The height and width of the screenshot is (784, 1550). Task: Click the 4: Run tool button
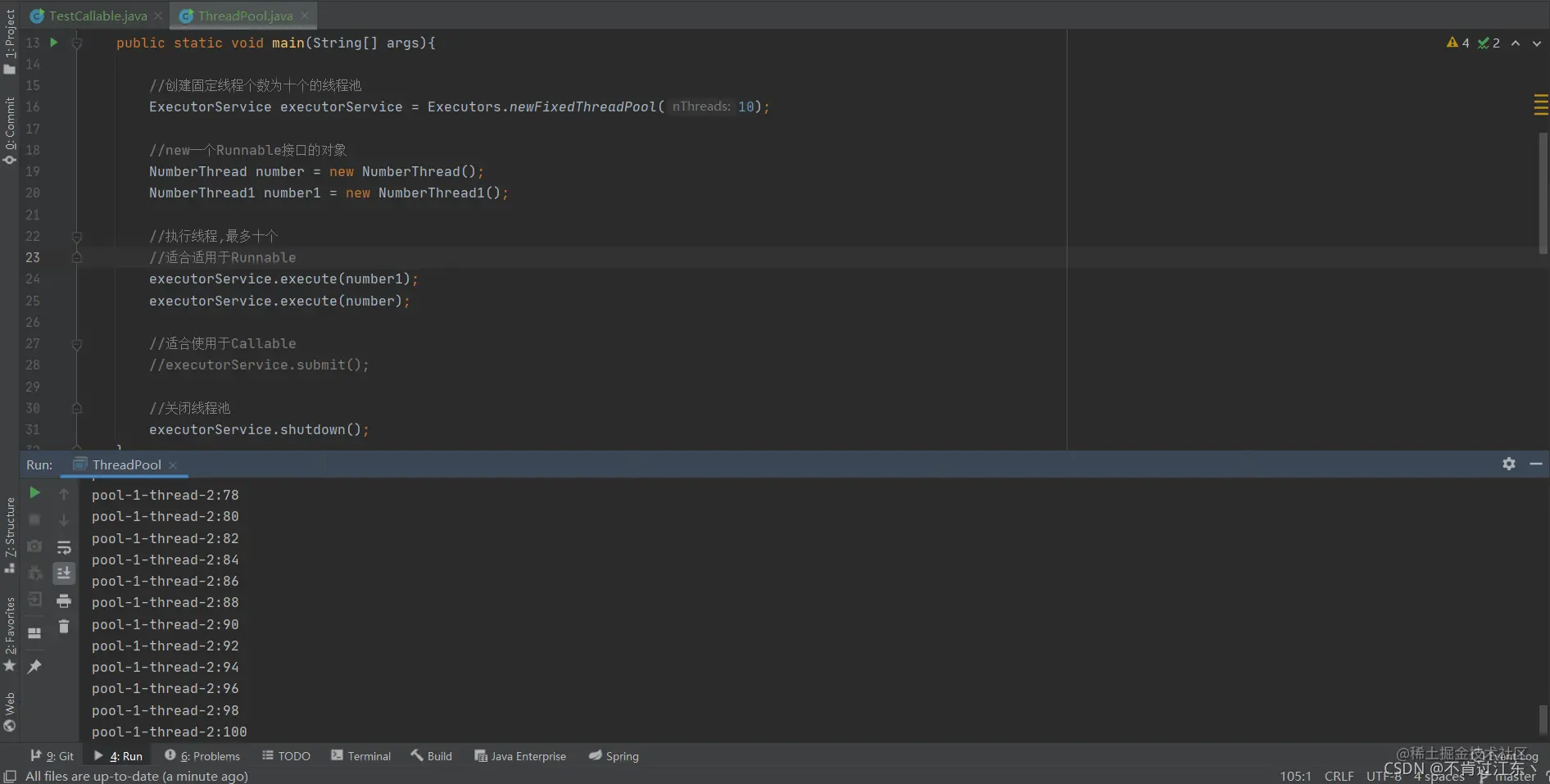pos(118,756)
